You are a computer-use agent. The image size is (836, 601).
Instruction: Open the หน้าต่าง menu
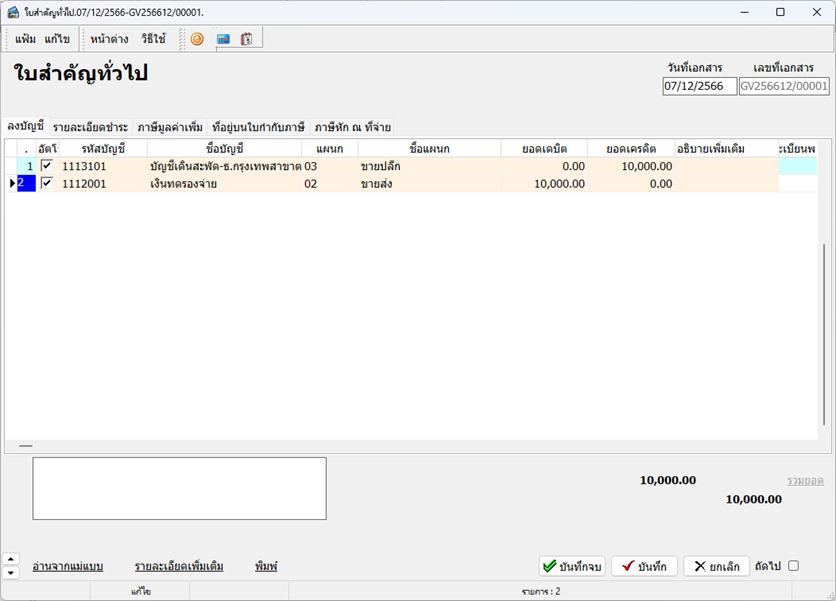[108, 39]
